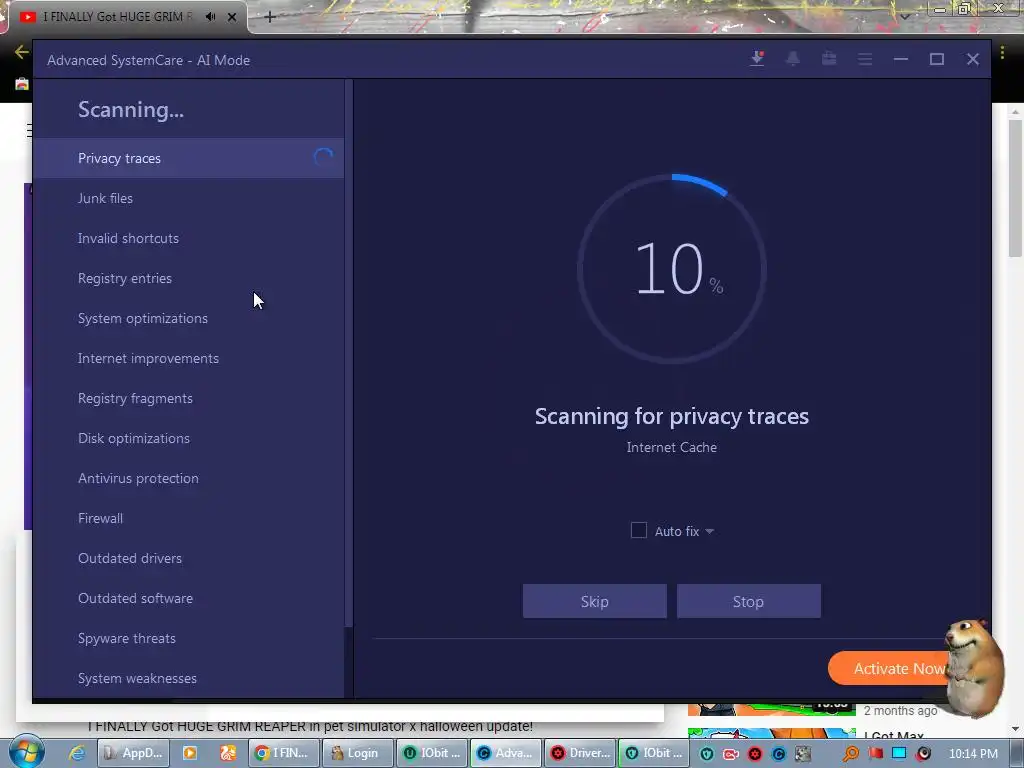
Task: Click the green shield tray icon
Action: 707,754
